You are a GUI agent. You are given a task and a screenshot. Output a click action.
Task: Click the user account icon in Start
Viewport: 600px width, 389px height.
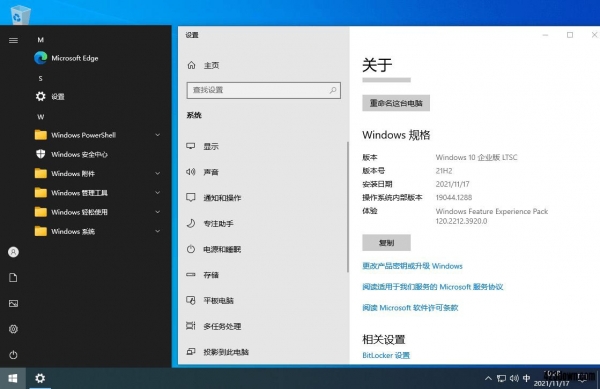click(13, 252)
